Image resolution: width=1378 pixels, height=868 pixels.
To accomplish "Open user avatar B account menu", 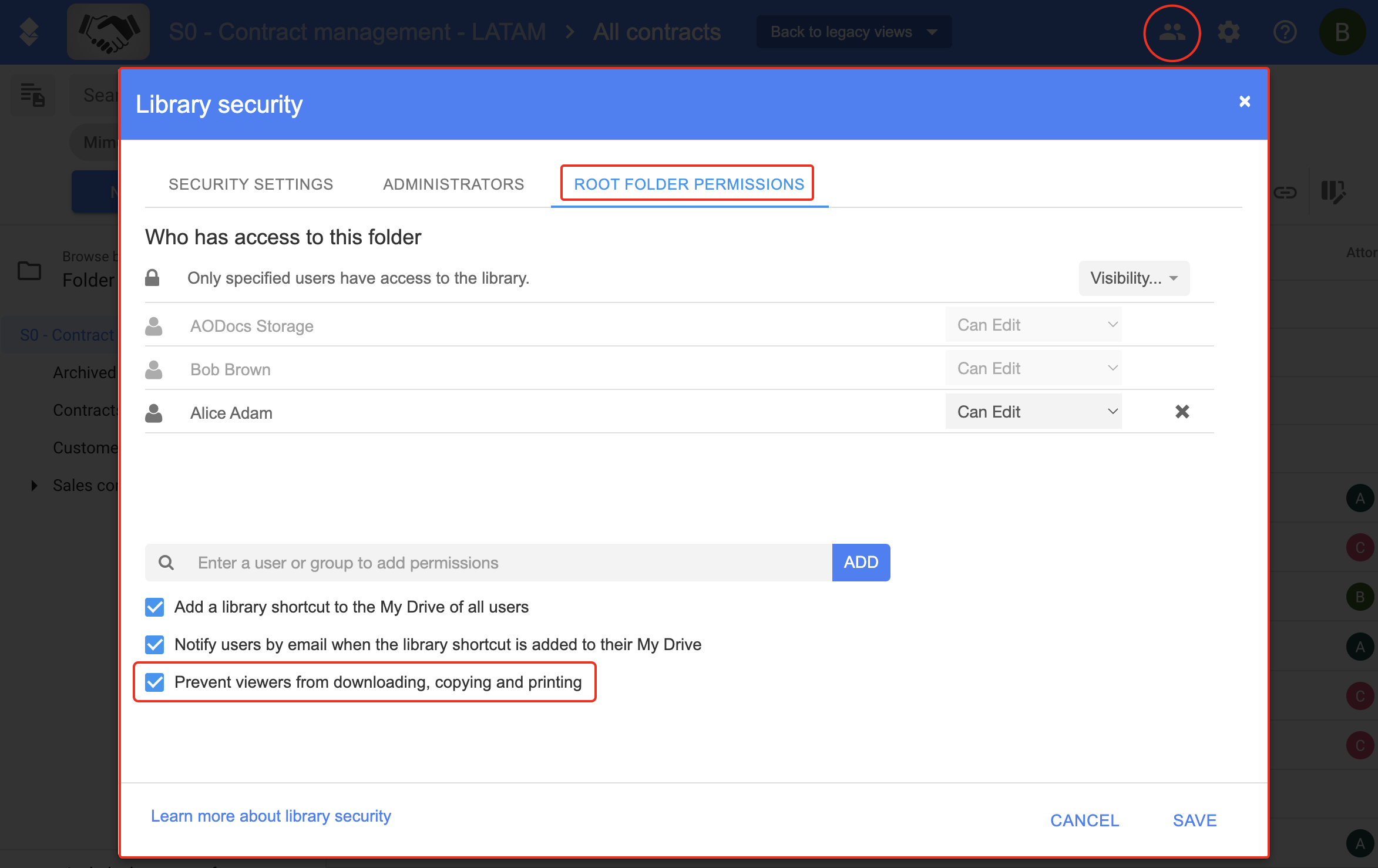I will 1342,32.
